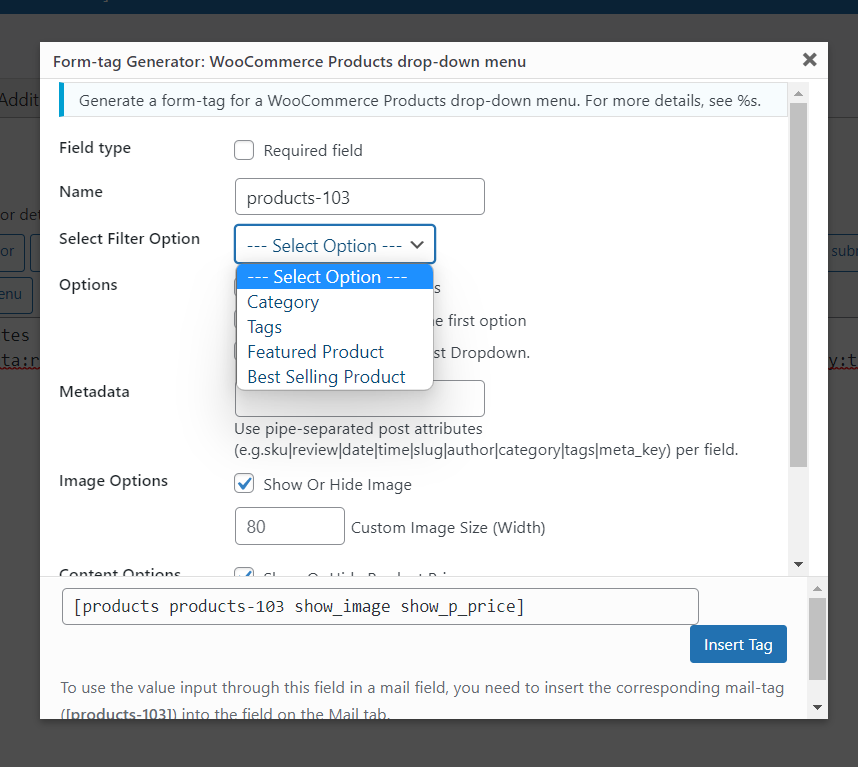This screenshot has width=858, height=767.
Task: Click the Custom Image Size (Width) label
Action: tap(448, 528)
